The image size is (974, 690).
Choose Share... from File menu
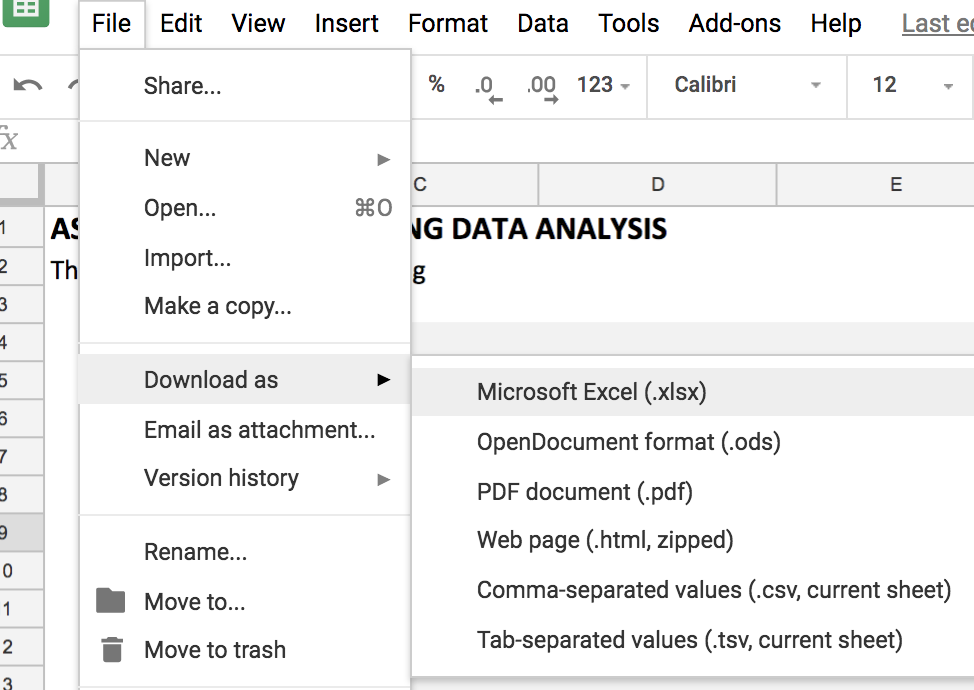tap(245, 86)
